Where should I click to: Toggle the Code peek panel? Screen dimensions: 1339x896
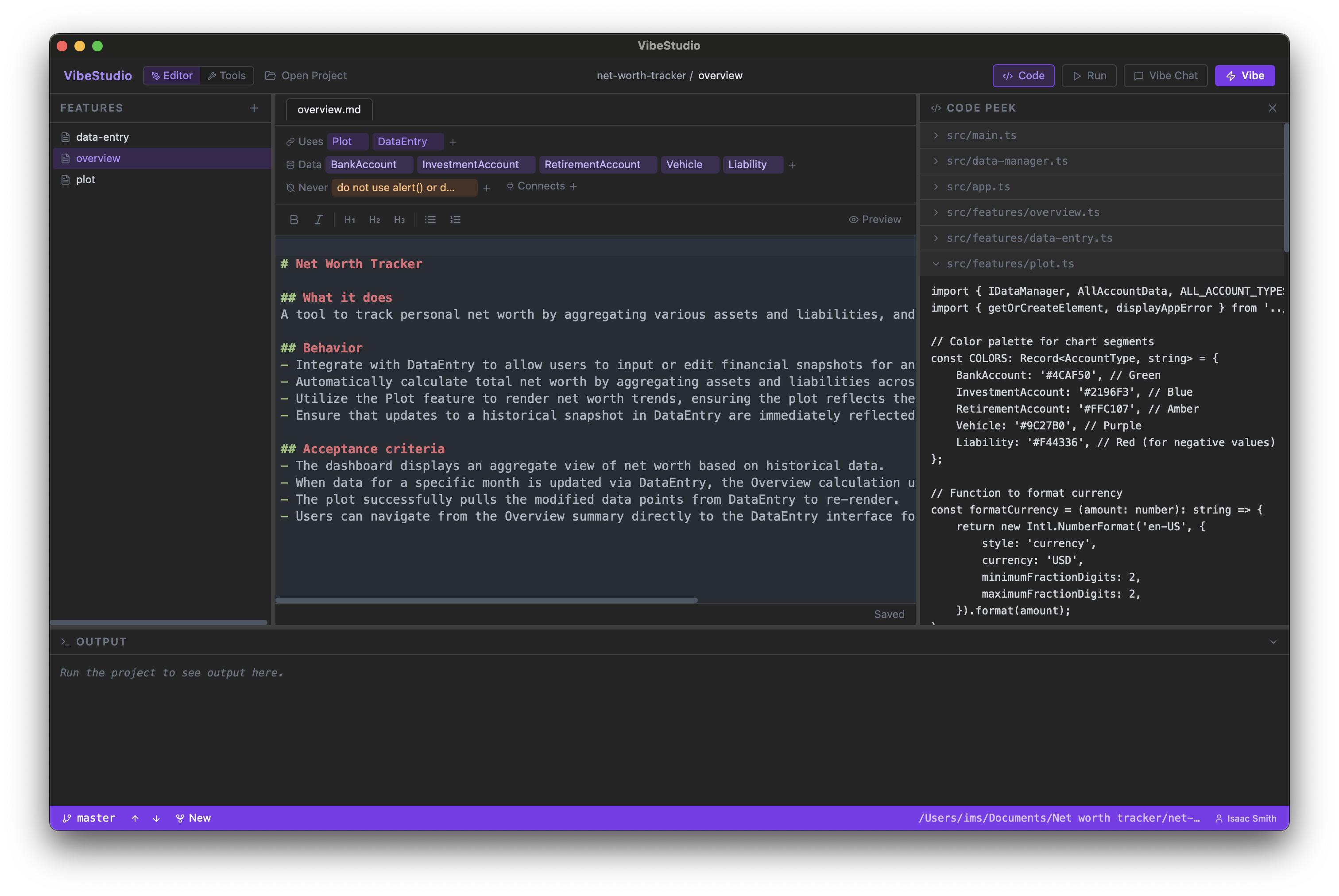point(1023,75)
